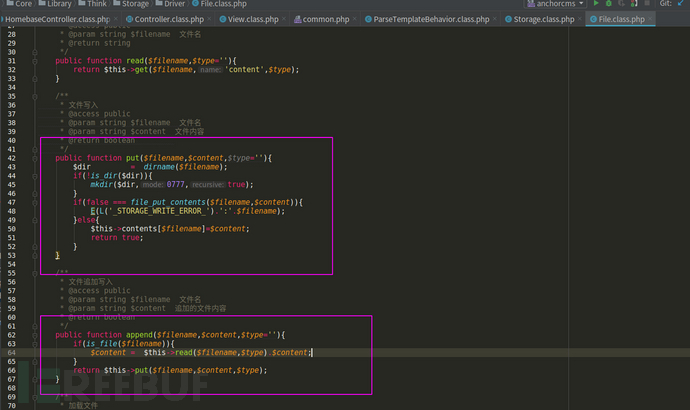Image resolution: width=690 pixels, height=410 pixels.
Task: Collapse the doc comment starting at line 35
Action: [35, 96]
